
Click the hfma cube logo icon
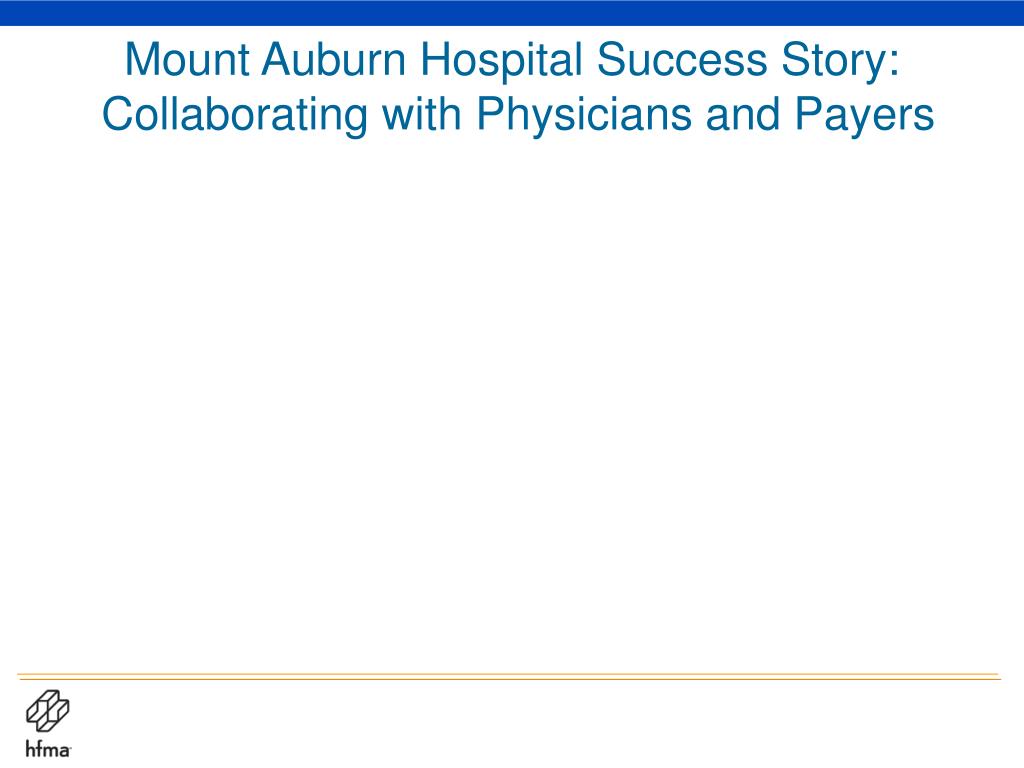48,711
